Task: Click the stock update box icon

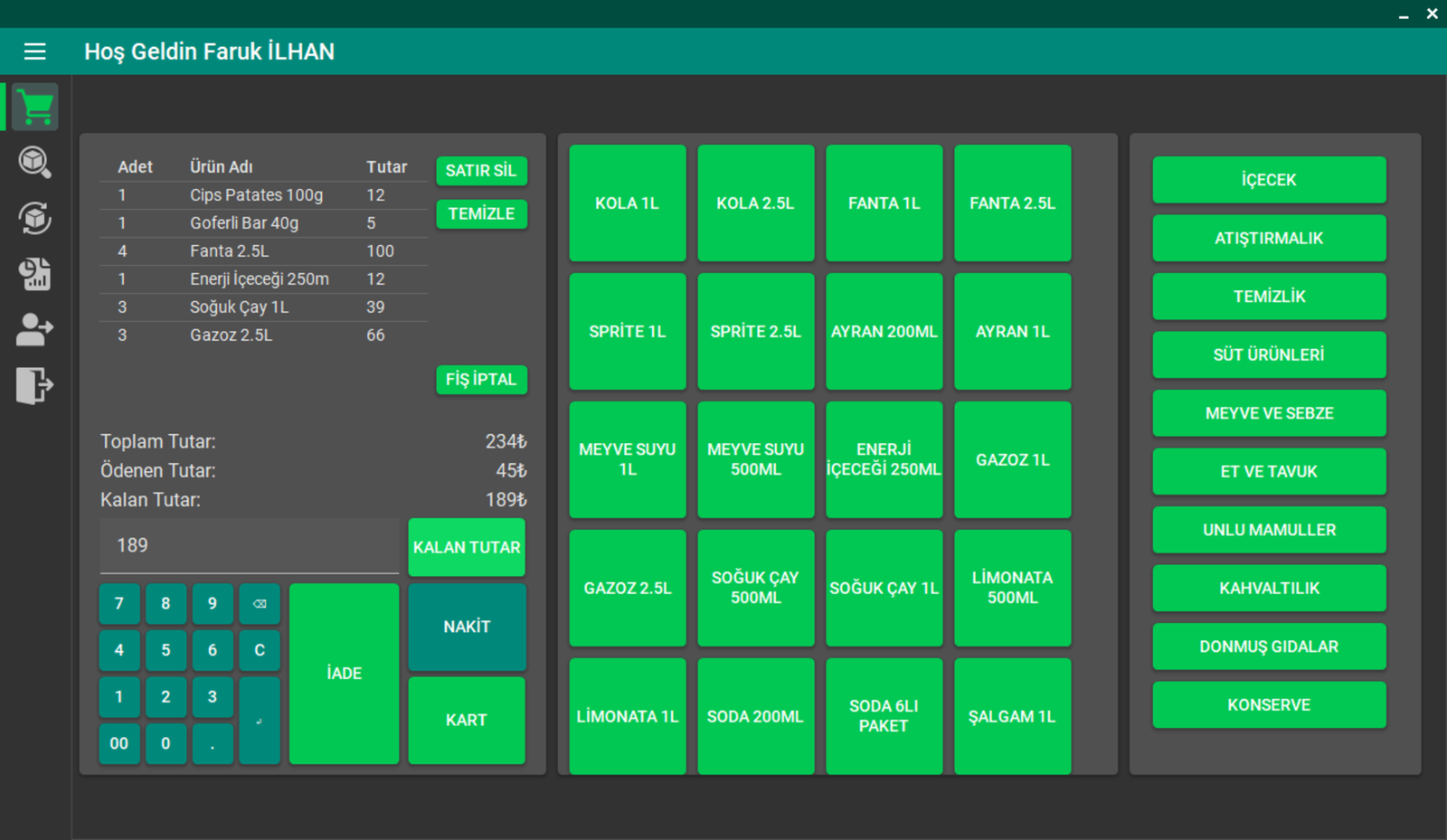Action: point(35,218)
